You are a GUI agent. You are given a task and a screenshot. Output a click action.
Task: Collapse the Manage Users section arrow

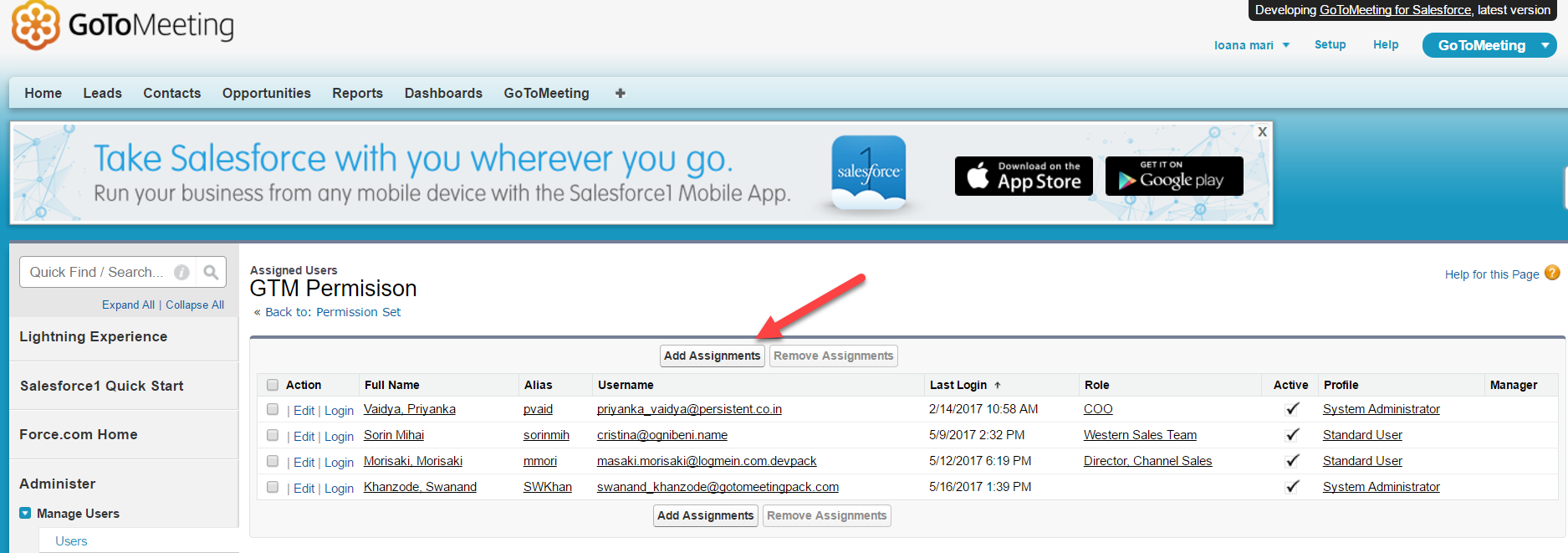25,513
